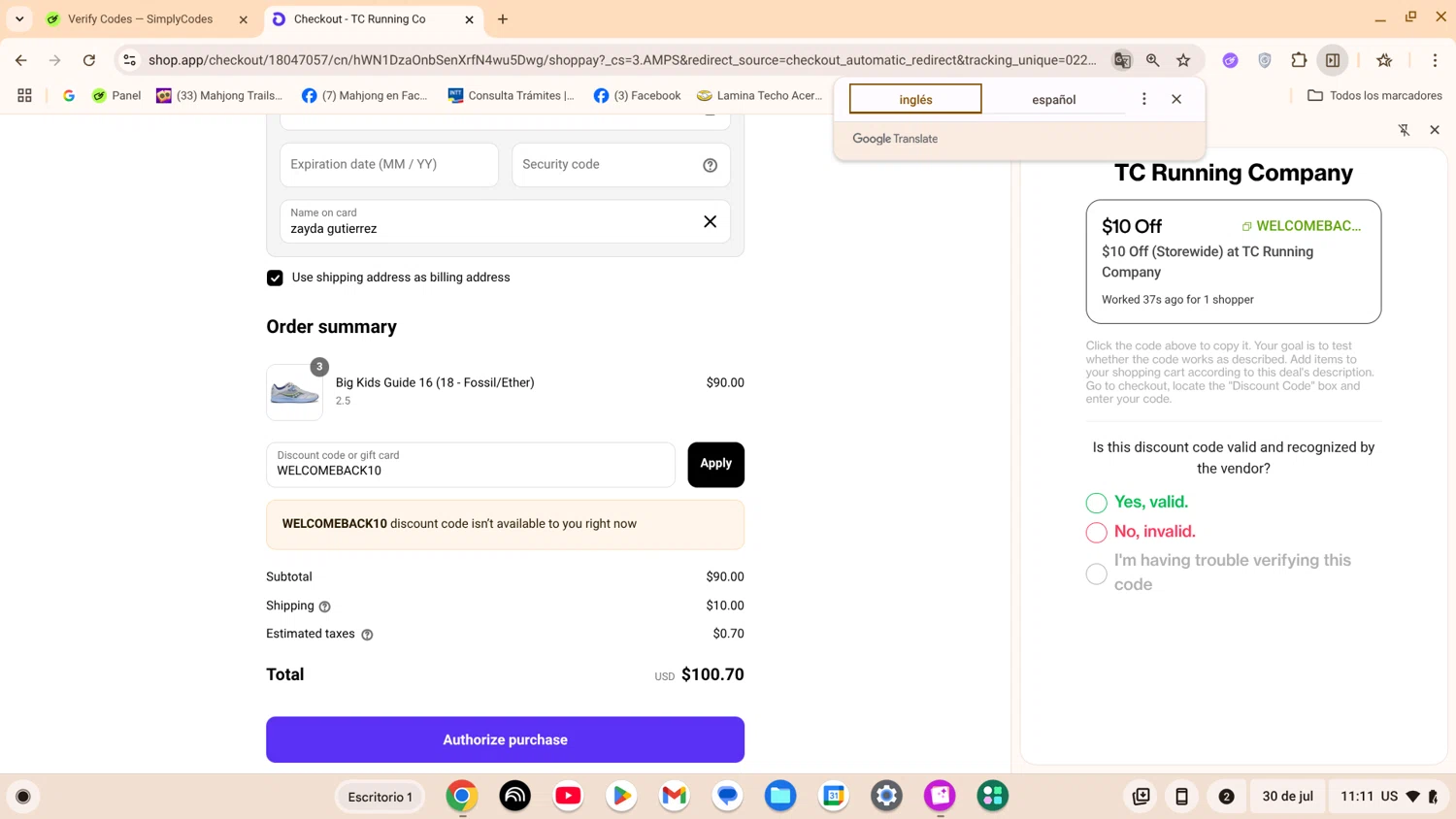
Task: Close the SimplyCodes side panel
Action: pos(1435,129)
